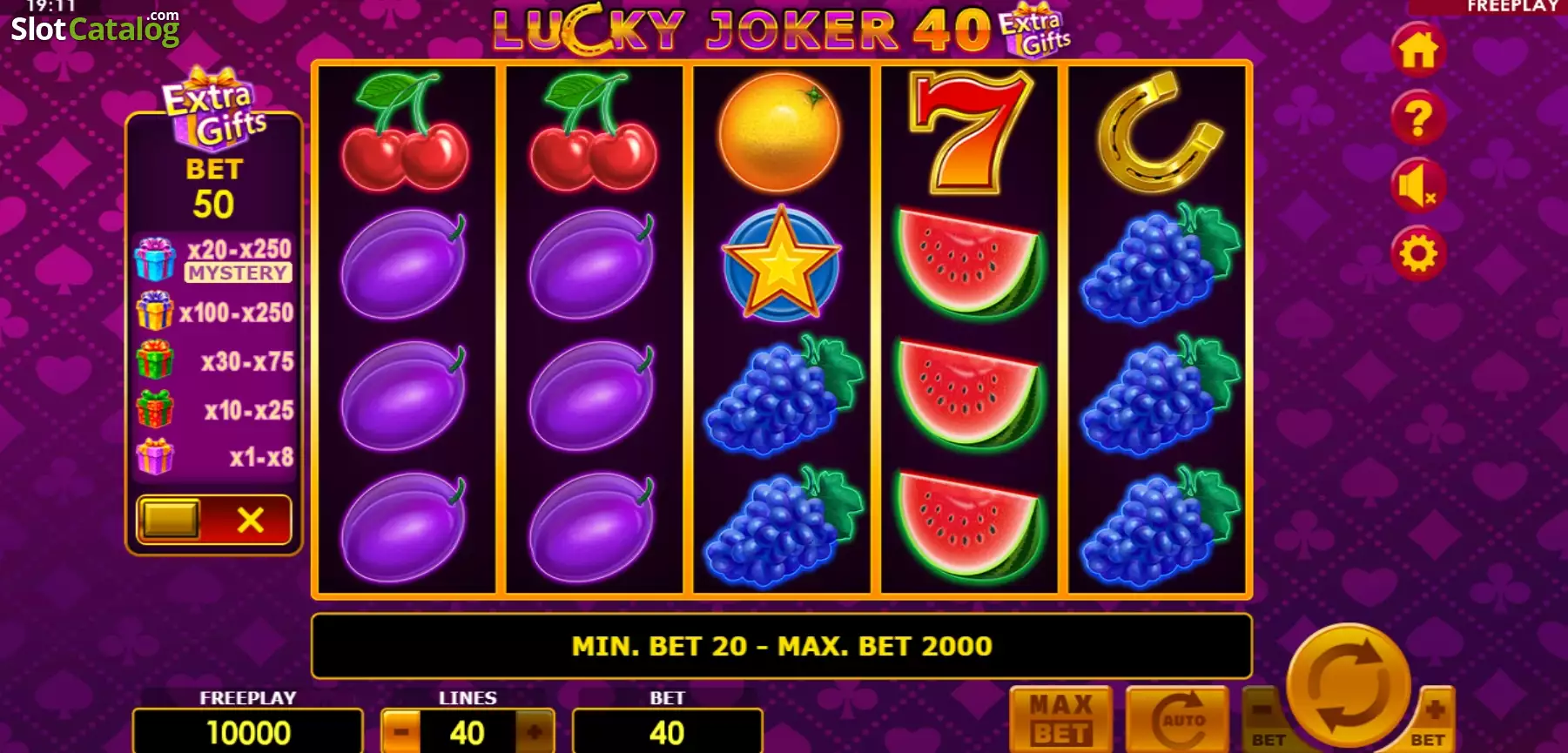Screen dimensions: 1568x753
Task: Click the x30-x75 green gift
Action: click(x=155, y=360)
